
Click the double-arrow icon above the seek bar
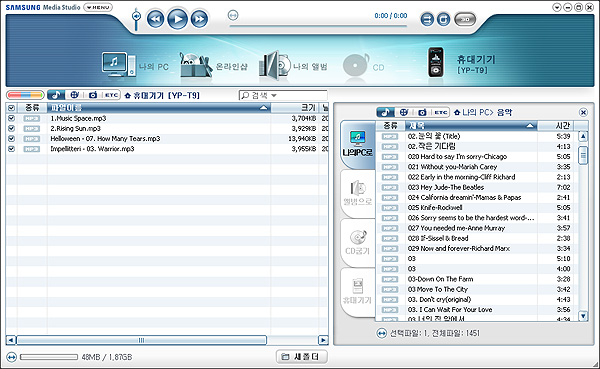pyautogui.click(x=233, y=15)
